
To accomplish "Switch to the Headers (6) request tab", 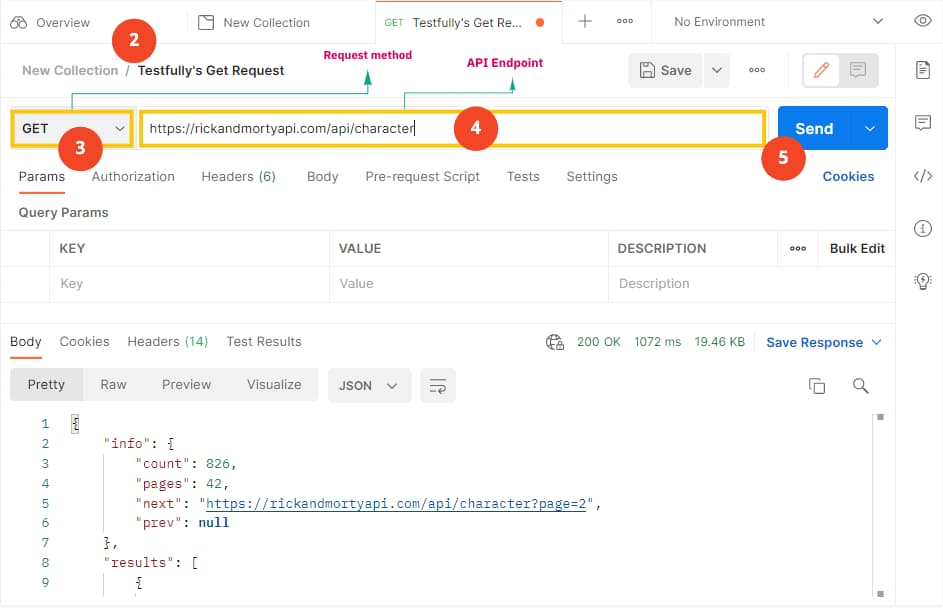I will pos(238,176).
